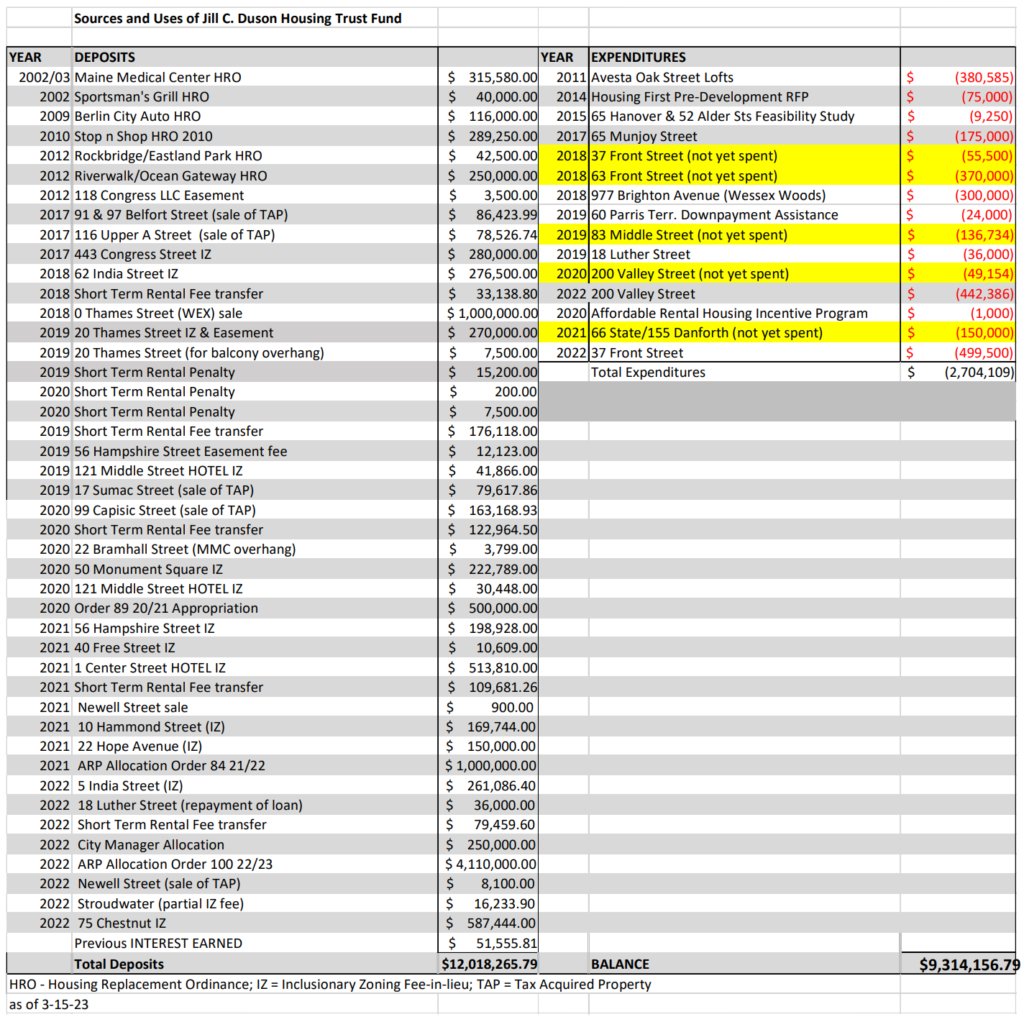Select "65 Hanover & 52 Alder Sts Feasibility Study"
This screenshot has height=1022, width=1024.
click(x=722, y=116)
